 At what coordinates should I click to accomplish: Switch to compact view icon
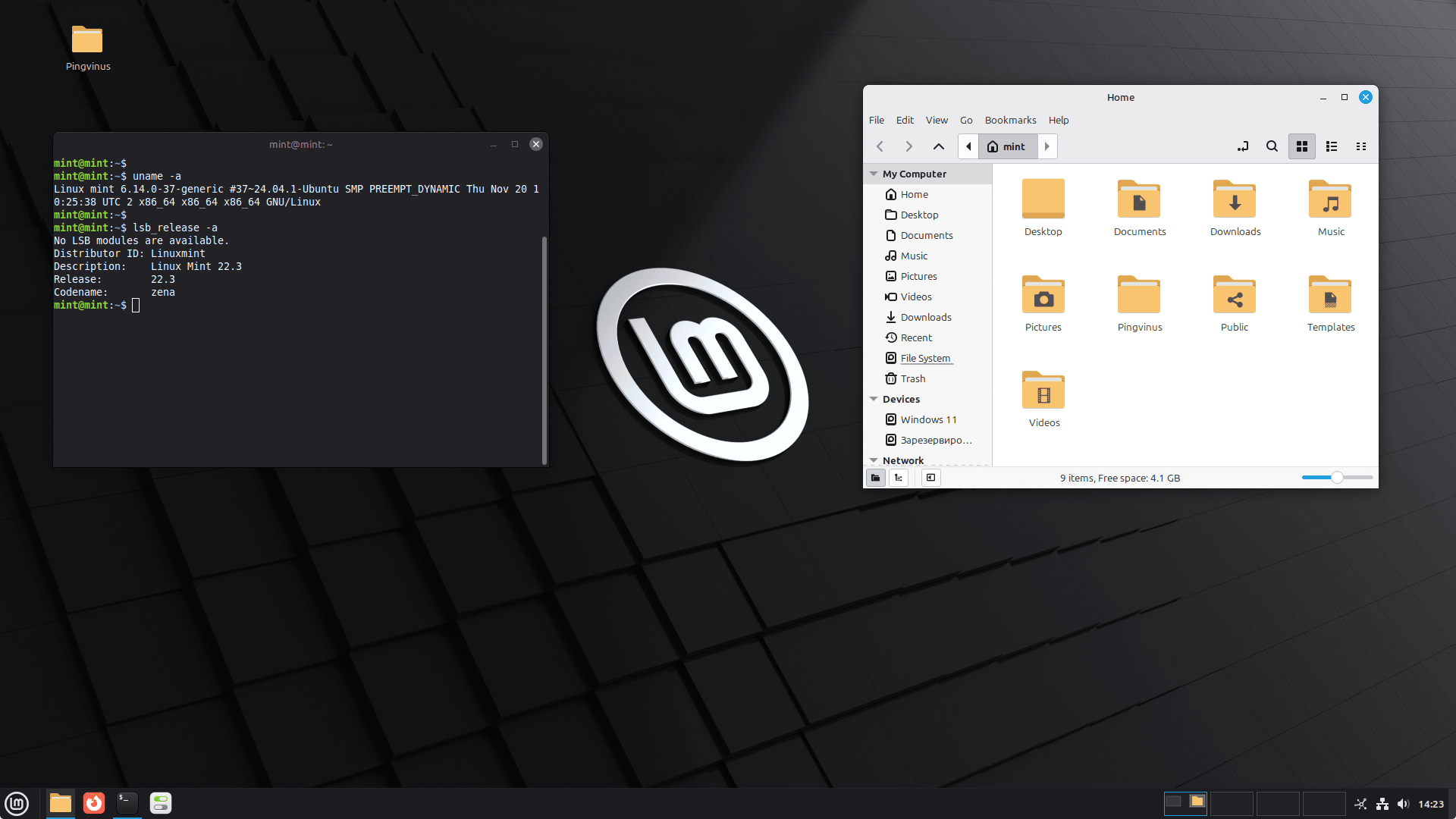pyautogui.click(x=1360, y=146)
